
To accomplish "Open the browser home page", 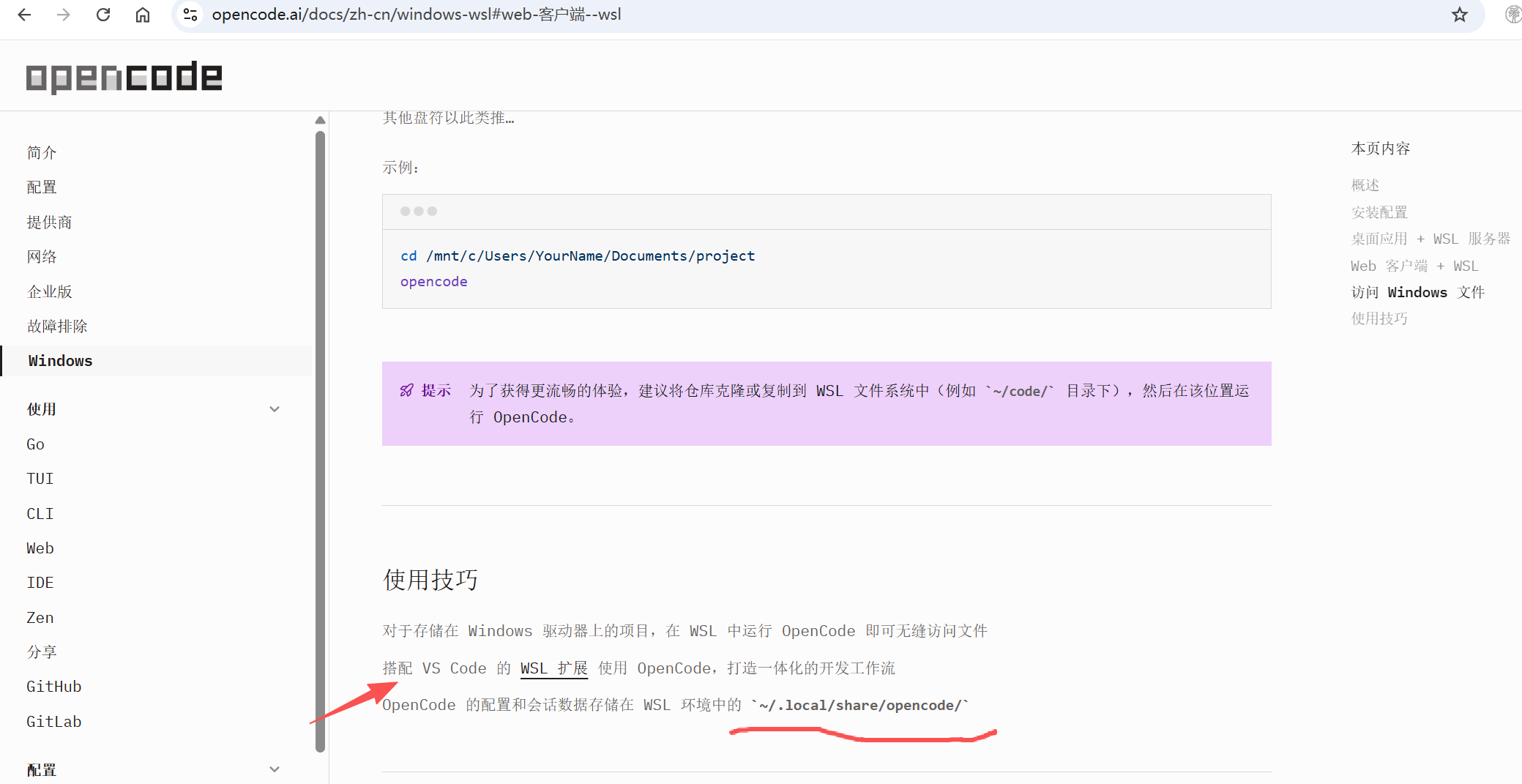I will click(x=143, y=14).
